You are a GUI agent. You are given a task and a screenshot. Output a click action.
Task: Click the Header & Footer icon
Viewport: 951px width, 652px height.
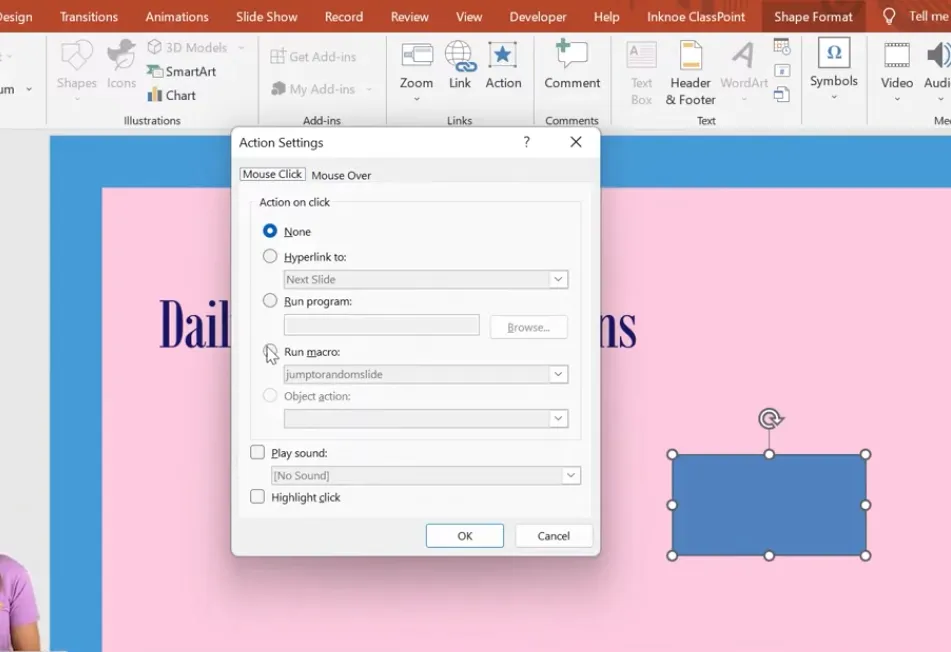[x=690, y=58]
